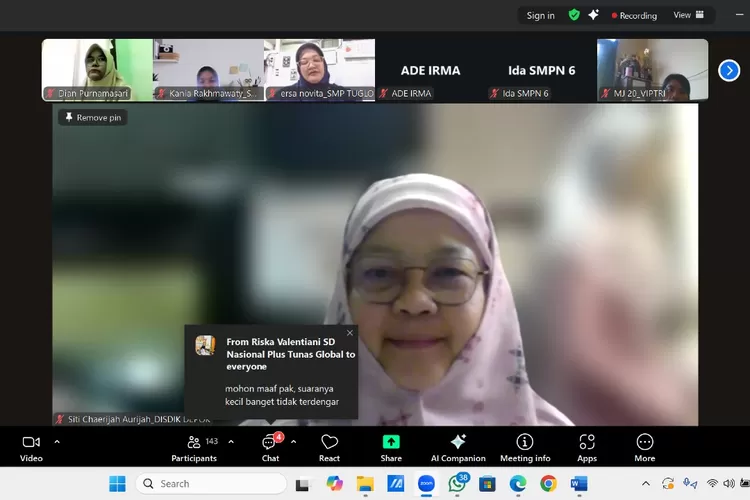
Task: Click Sign in at top bar
Action: point(540,15)
